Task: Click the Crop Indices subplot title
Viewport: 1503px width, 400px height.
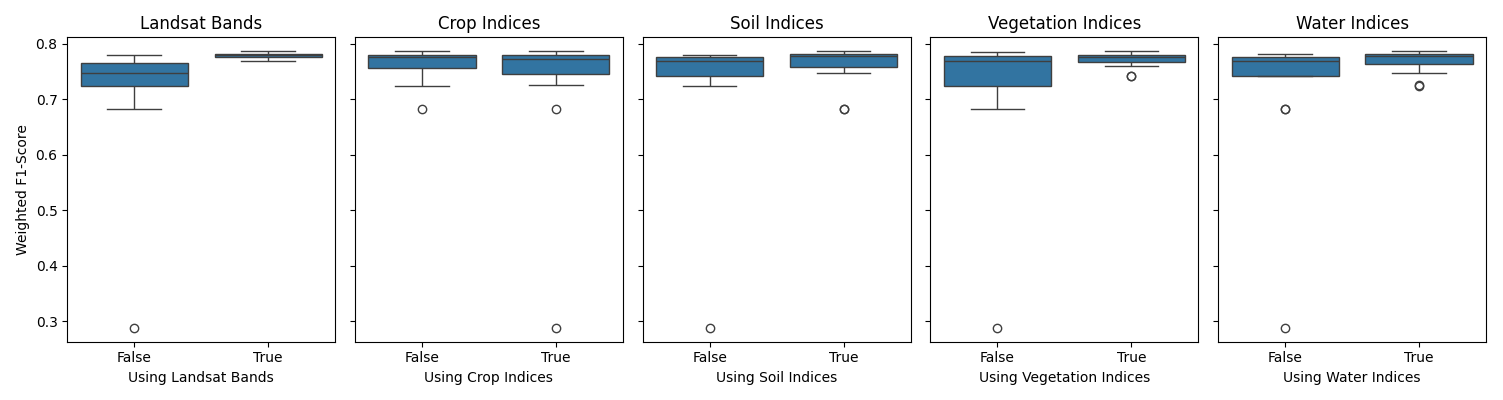Action: (489, 23)
